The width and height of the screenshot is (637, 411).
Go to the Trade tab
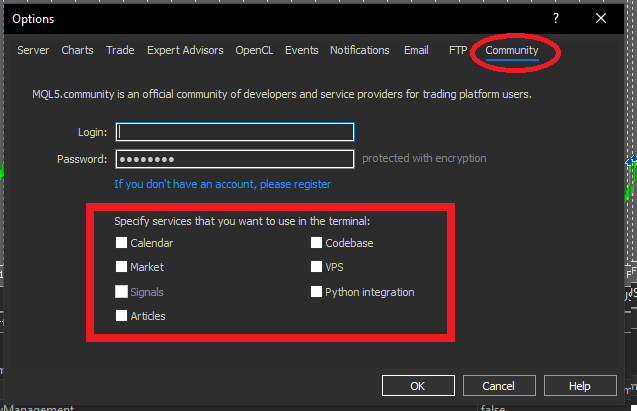click(x=120, y=50)
